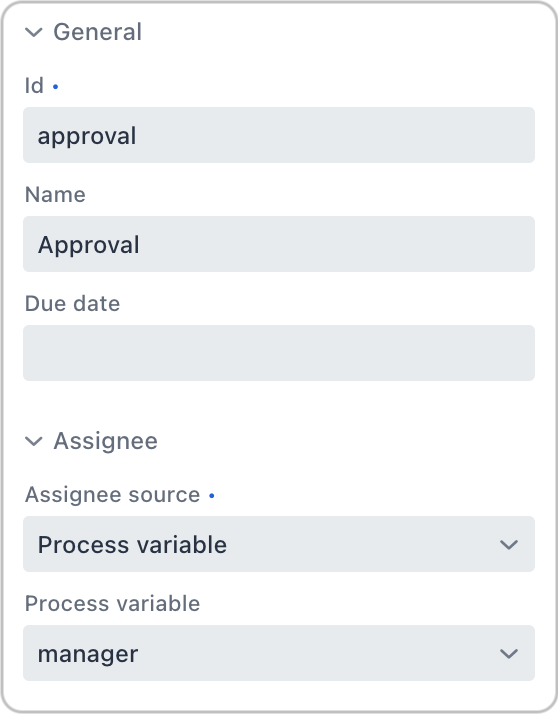Collapse the General section chevron

(33, 32)
